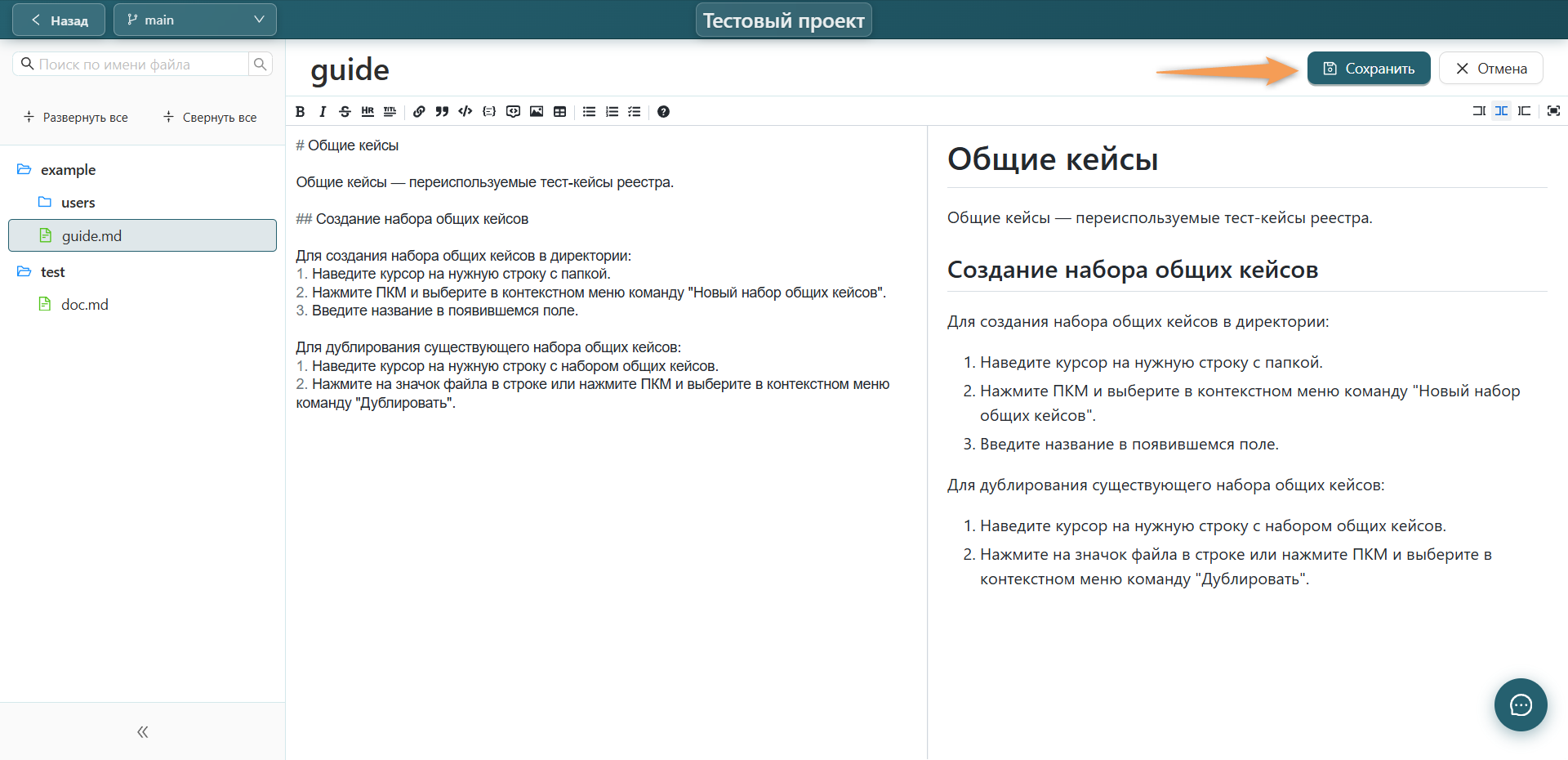Switch to editor-only view mode
The width and height of the screenshot is (1568, 760).
pos(1479,111)
